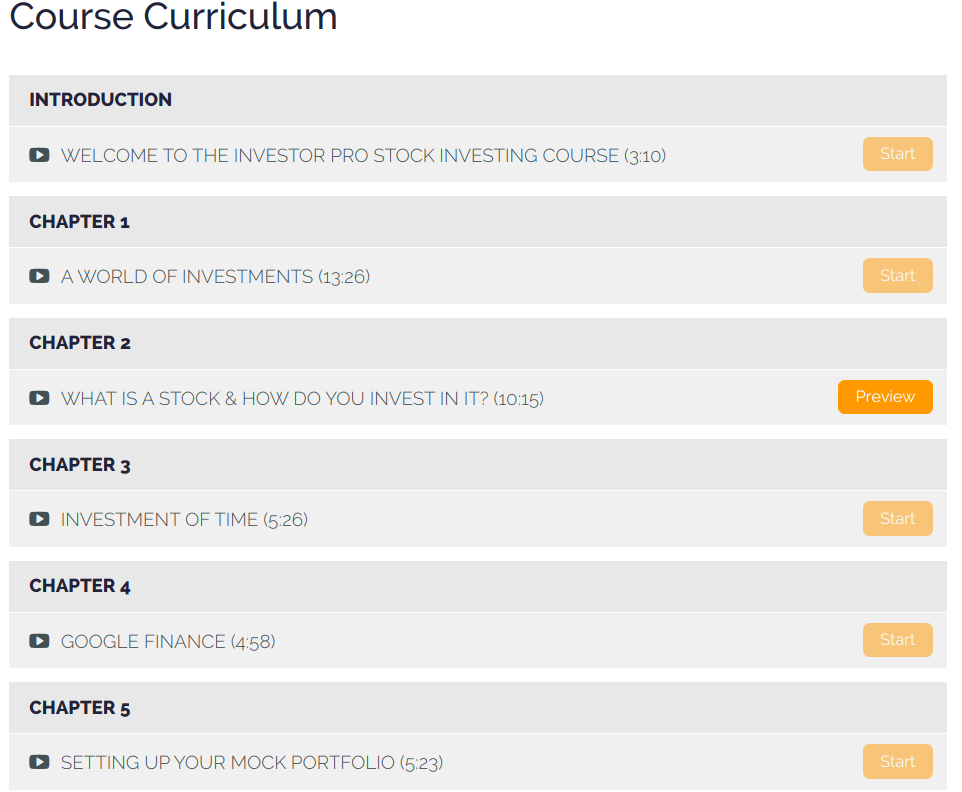
Task: Select the Introduction section header
Action: 100,100
